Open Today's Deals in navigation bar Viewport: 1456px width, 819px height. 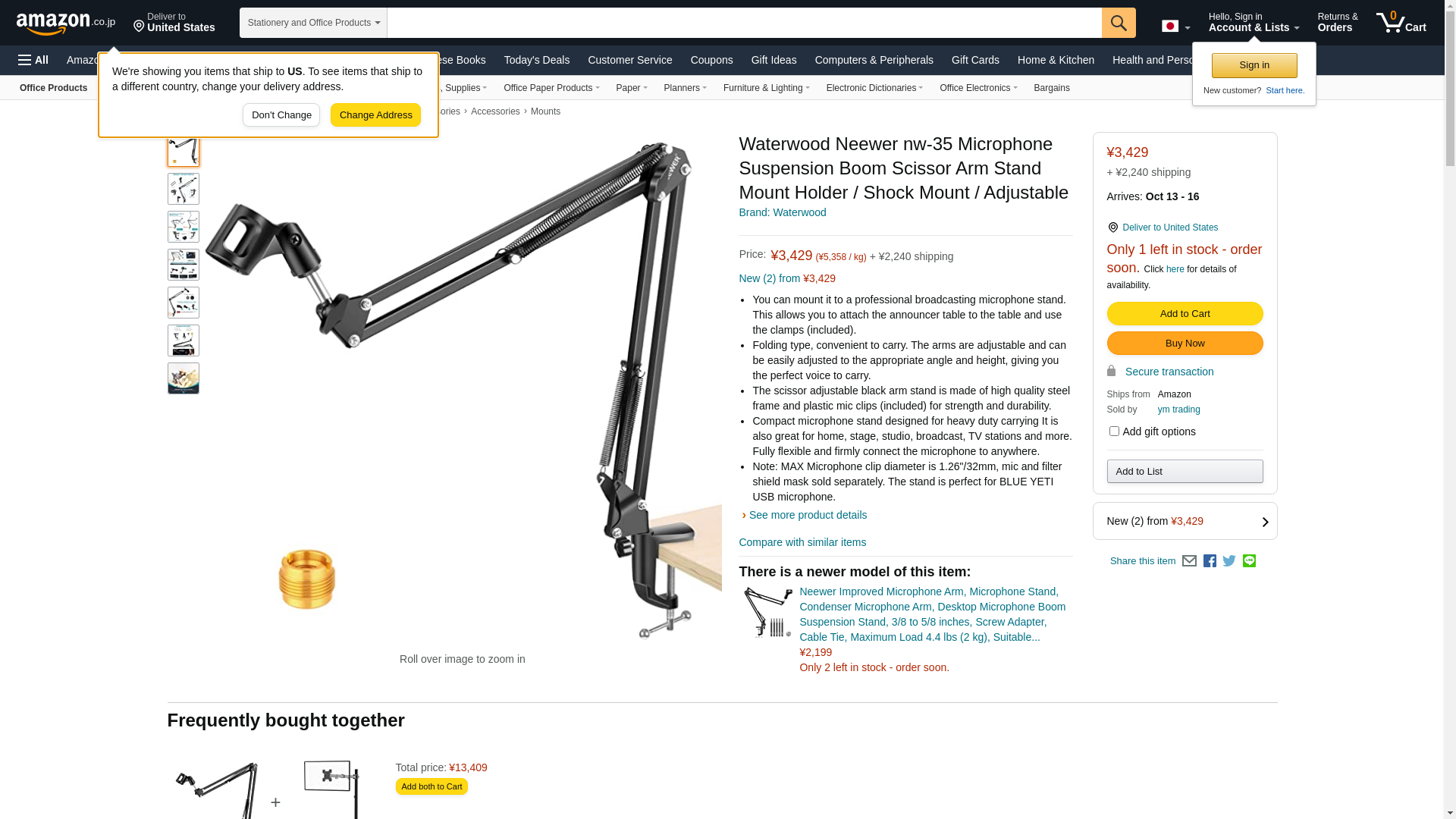(536, 60)
